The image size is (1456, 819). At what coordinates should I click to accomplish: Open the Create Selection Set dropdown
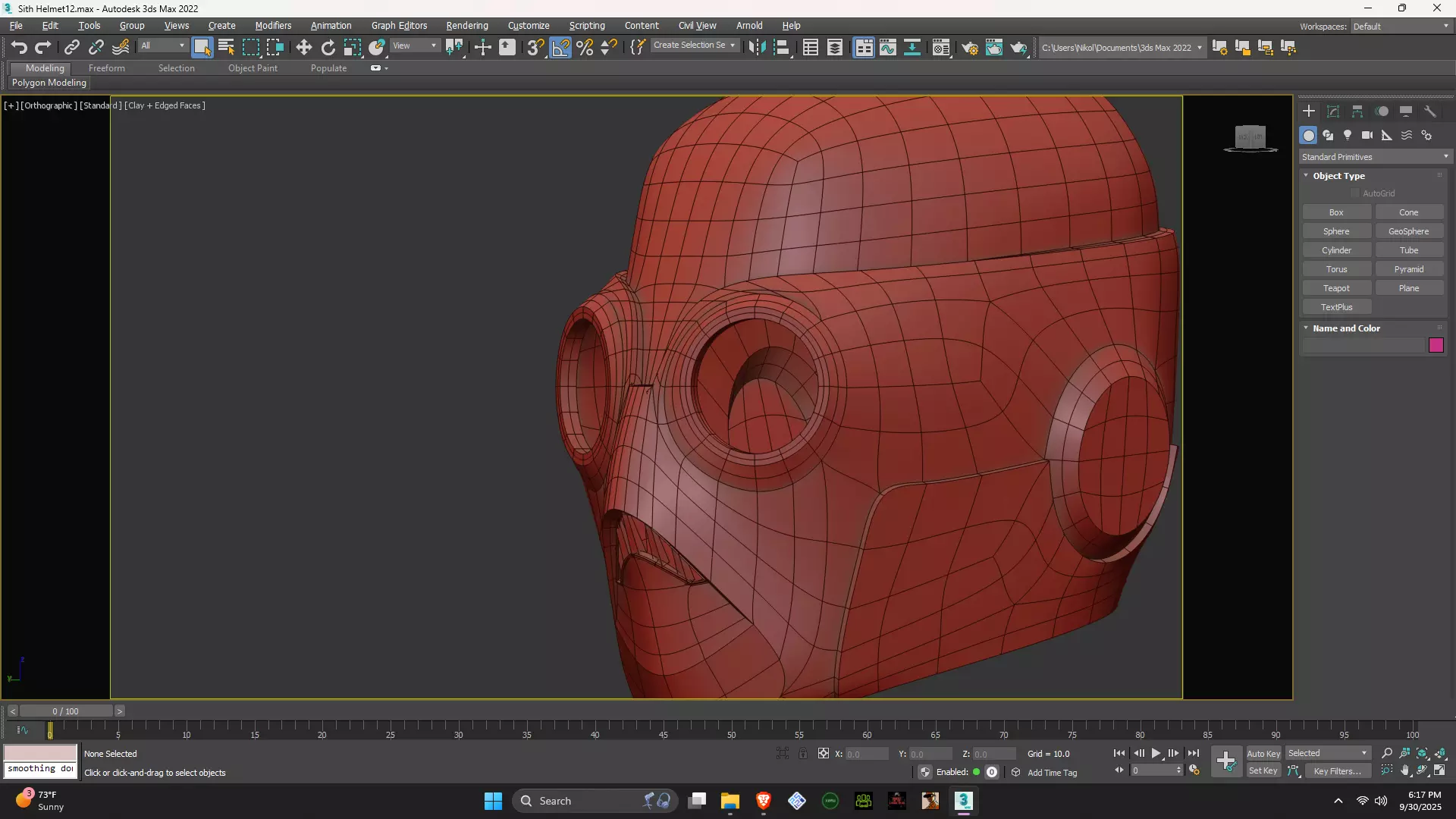[x=695, y=45]
